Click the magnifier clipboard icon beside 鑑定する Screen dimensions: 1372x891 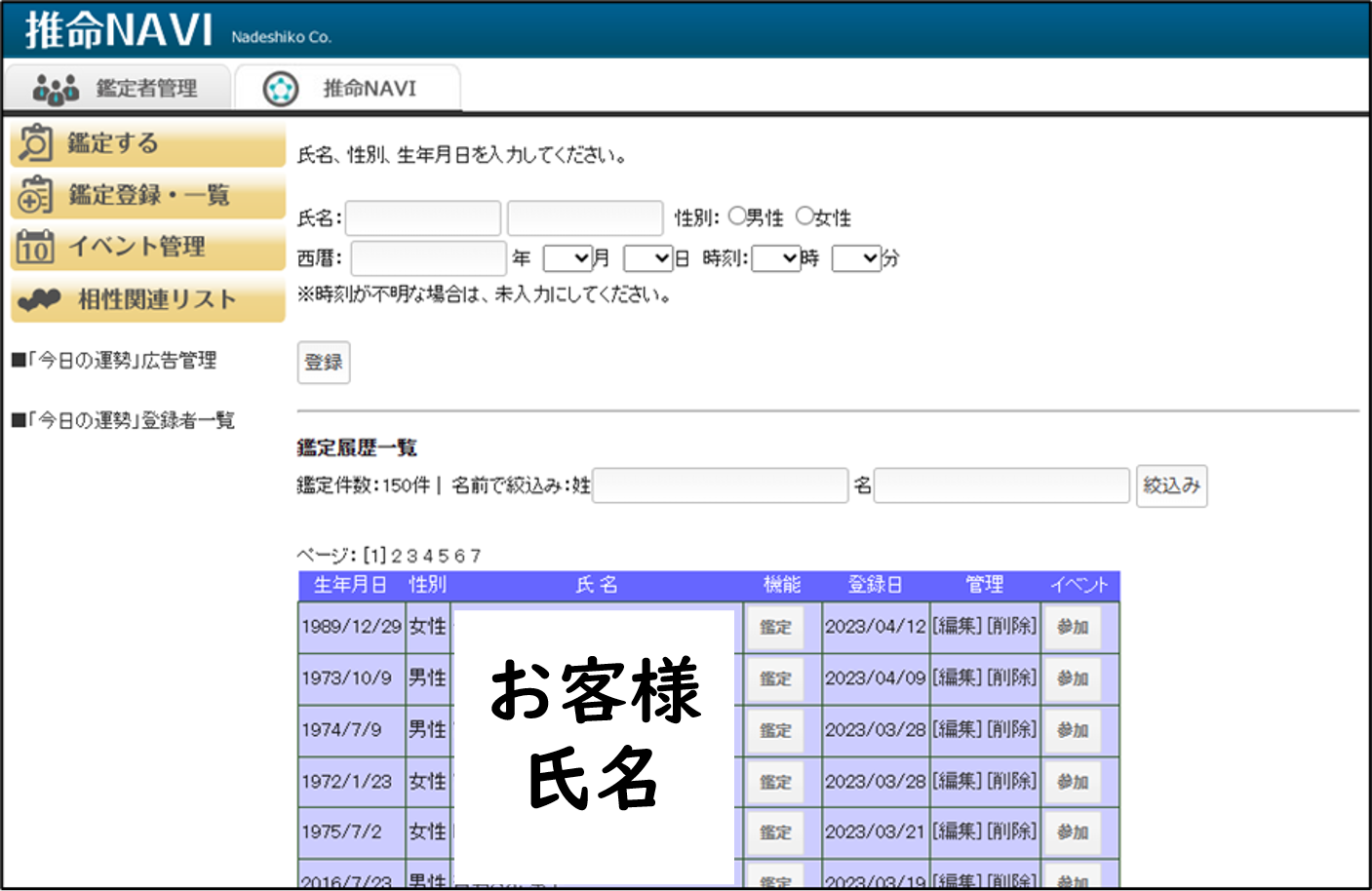click(x=36, y=143)
